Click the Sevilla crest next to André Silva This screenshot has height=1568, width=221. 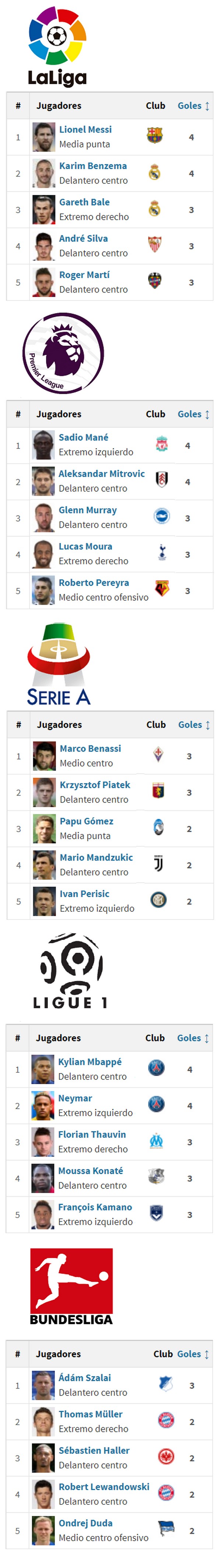155,244
